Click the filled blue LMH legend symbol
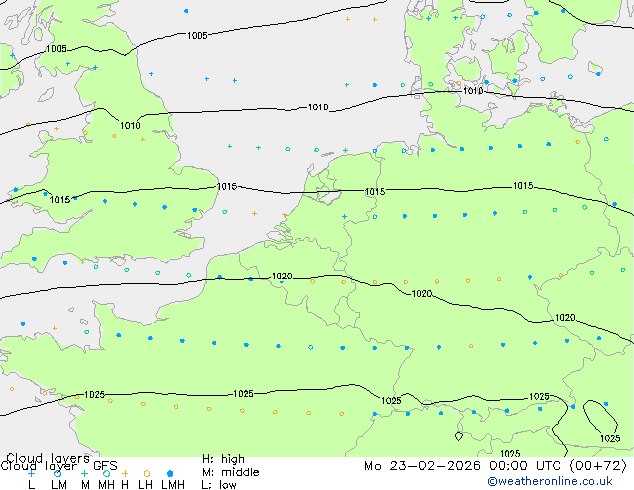Image resolution: width=634 pixels, height=490 pixels. coord(170,473)
